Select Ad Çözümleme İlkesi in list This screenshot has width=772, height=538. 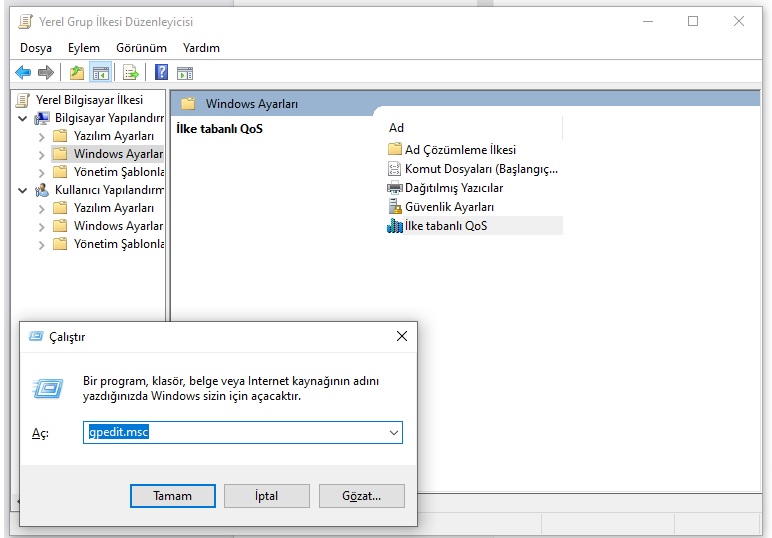[460, 149]
